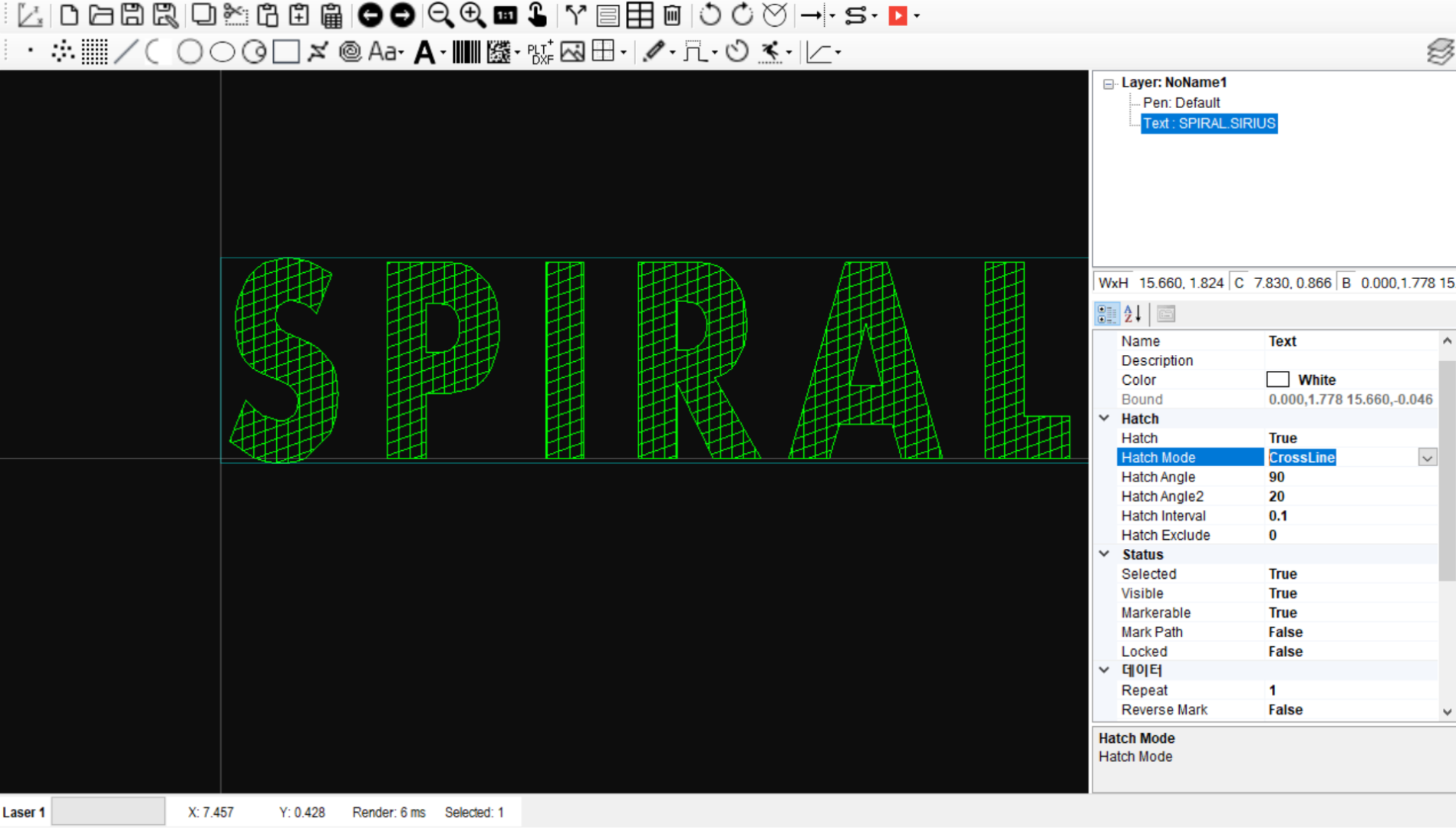Switch property grid to Alphabetical sort

tap(1133, 314)
